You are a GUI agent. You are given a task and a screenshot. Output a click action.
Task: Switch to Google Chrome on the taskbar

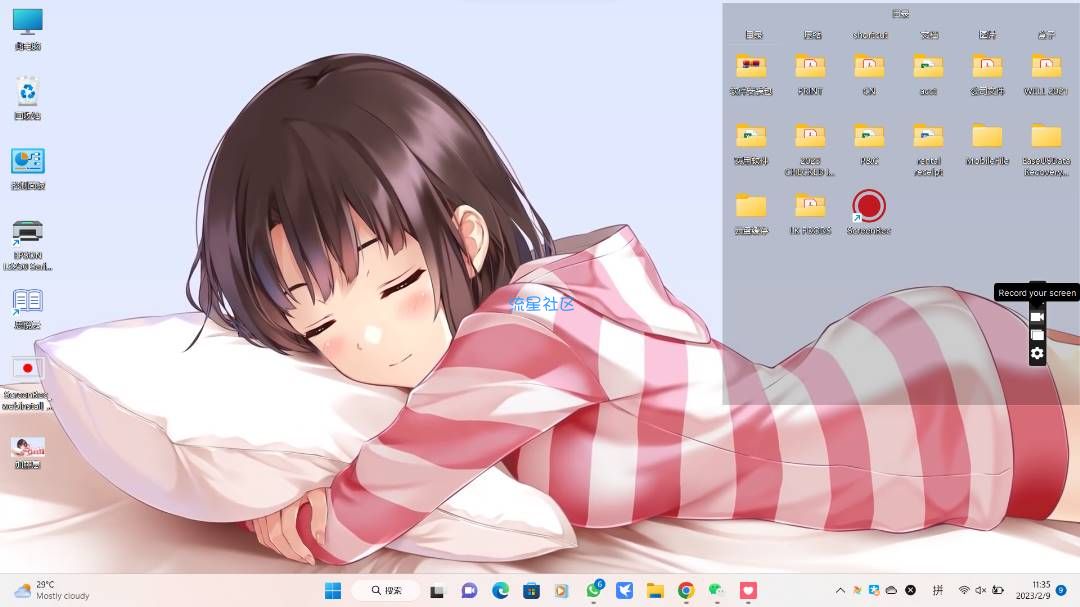click(x=686, y=590)
